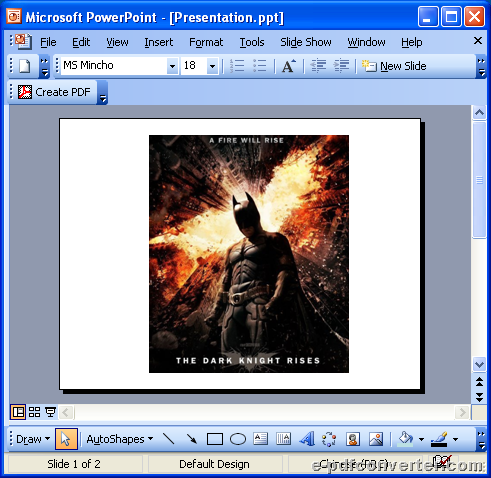Insert Clip Art icon
Screen dimensions: 491x478
(x=353, y=439)
